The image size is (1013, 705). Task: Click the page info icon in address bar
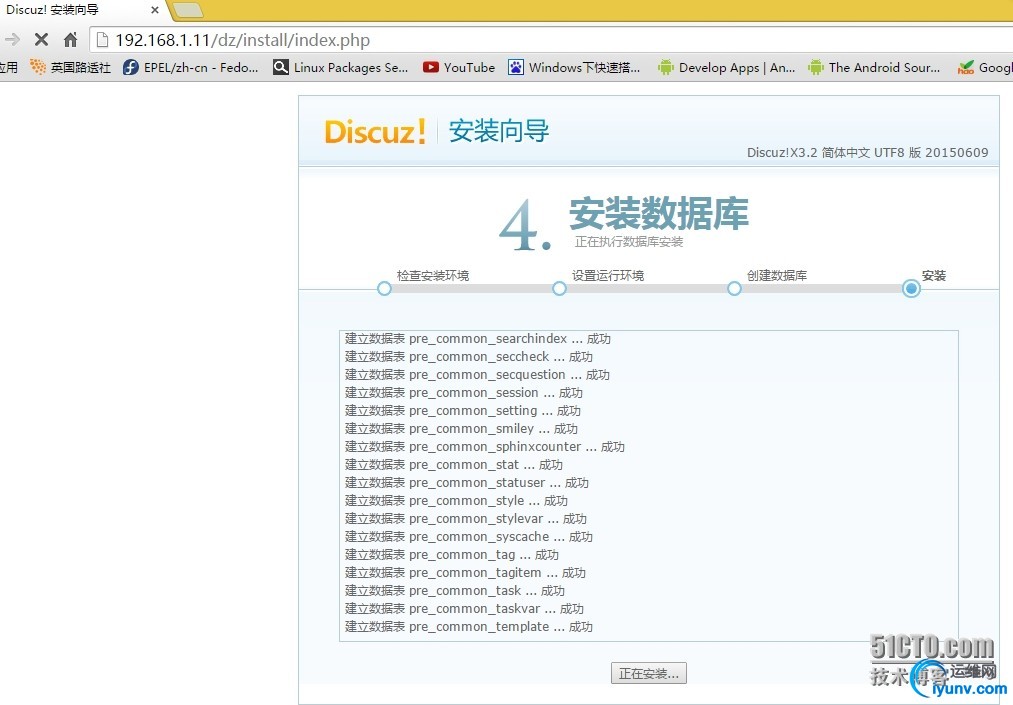101,40
